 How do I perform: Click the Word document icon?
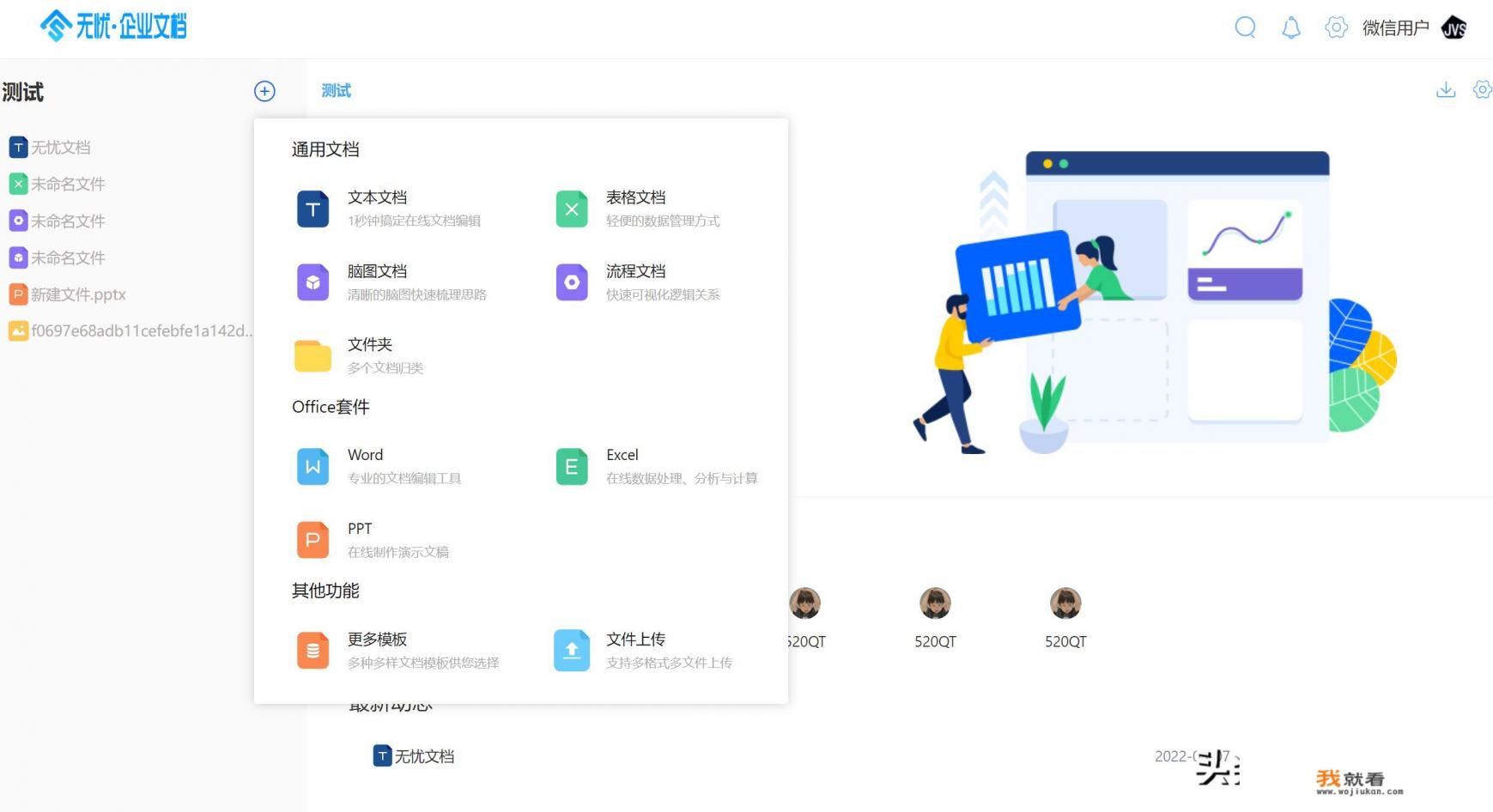pos(313,466)
